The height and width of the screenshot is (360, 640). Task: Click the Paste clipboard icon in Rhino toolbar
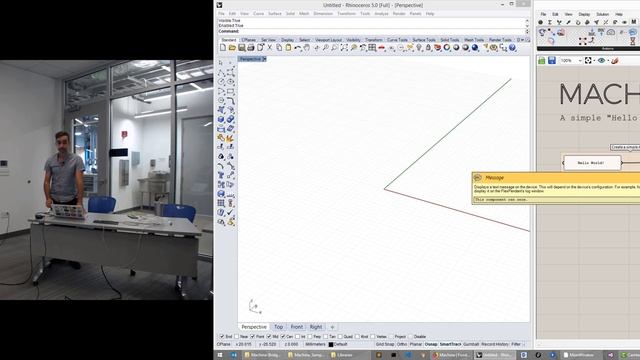pos(288,48)
